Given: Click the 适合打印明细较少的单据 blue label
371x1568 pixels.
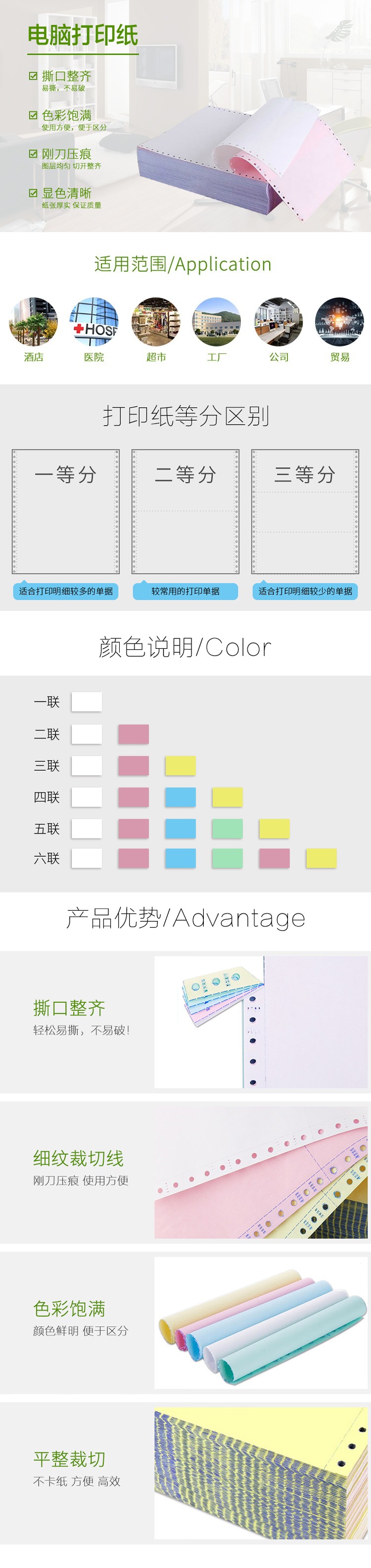Looking at the screenshot, I should pos(305,591).
